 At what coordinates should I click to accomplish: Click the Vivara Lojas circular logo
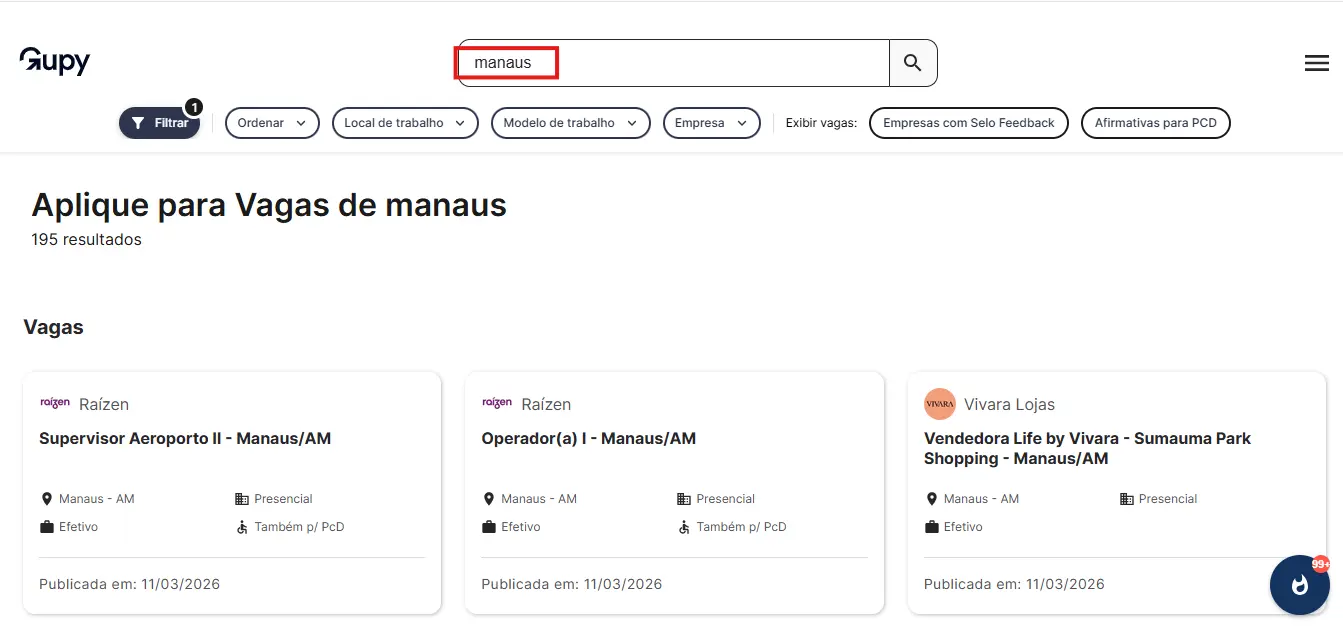[x=940, y=404]
